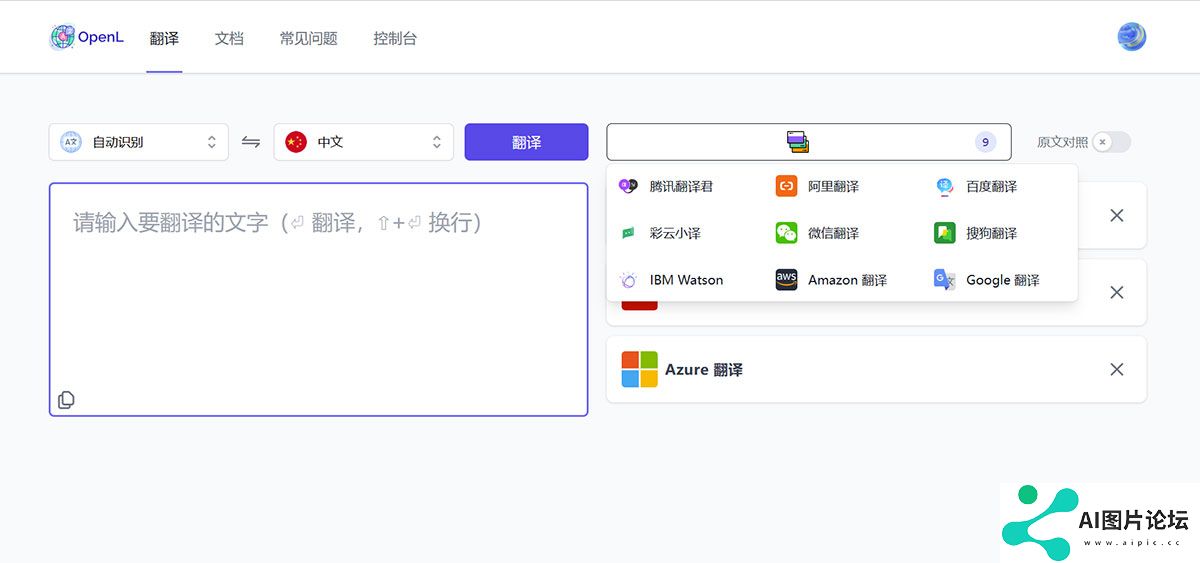Click the OpenL brand name link

pyautogui.click(x=101, y=38)
